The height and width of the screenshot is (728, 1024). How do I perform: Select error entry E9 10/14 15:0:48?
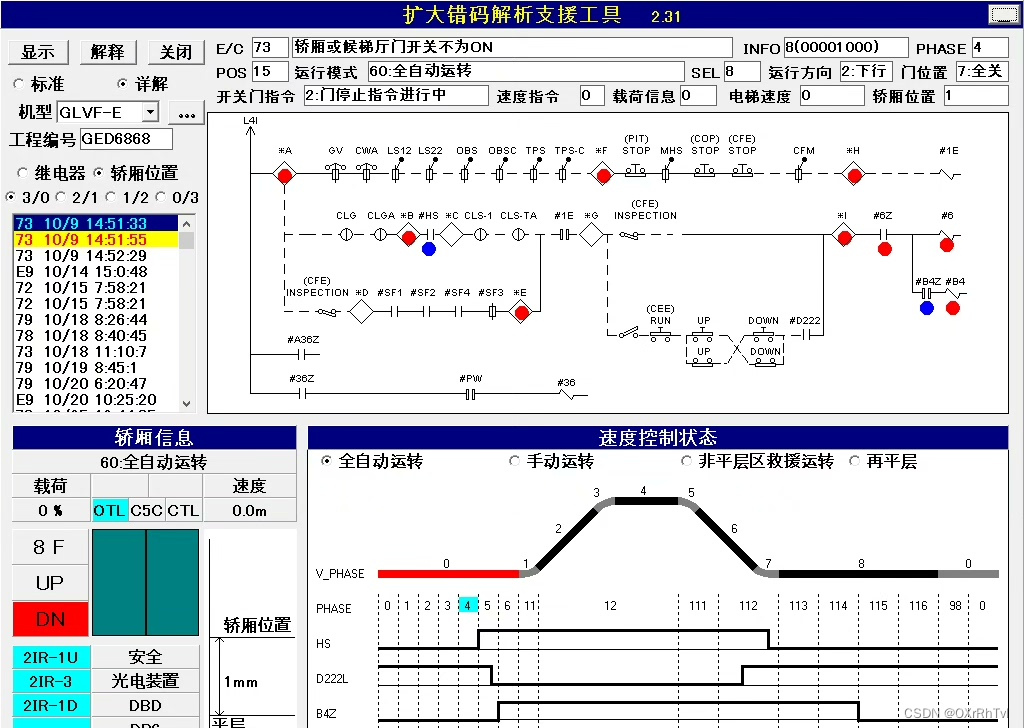(x=95, y=272)
